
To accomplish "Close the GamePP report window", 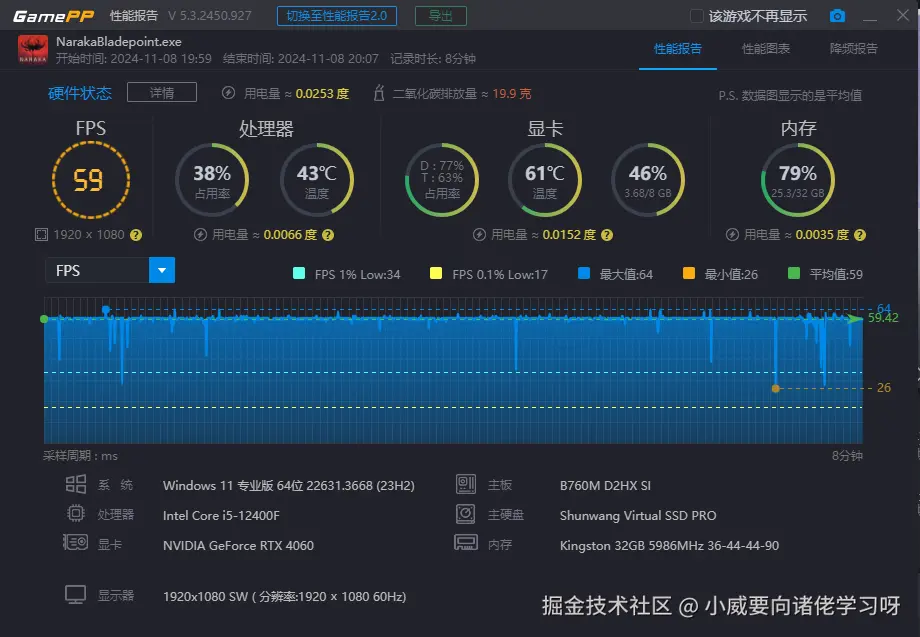I will [903, 15].
